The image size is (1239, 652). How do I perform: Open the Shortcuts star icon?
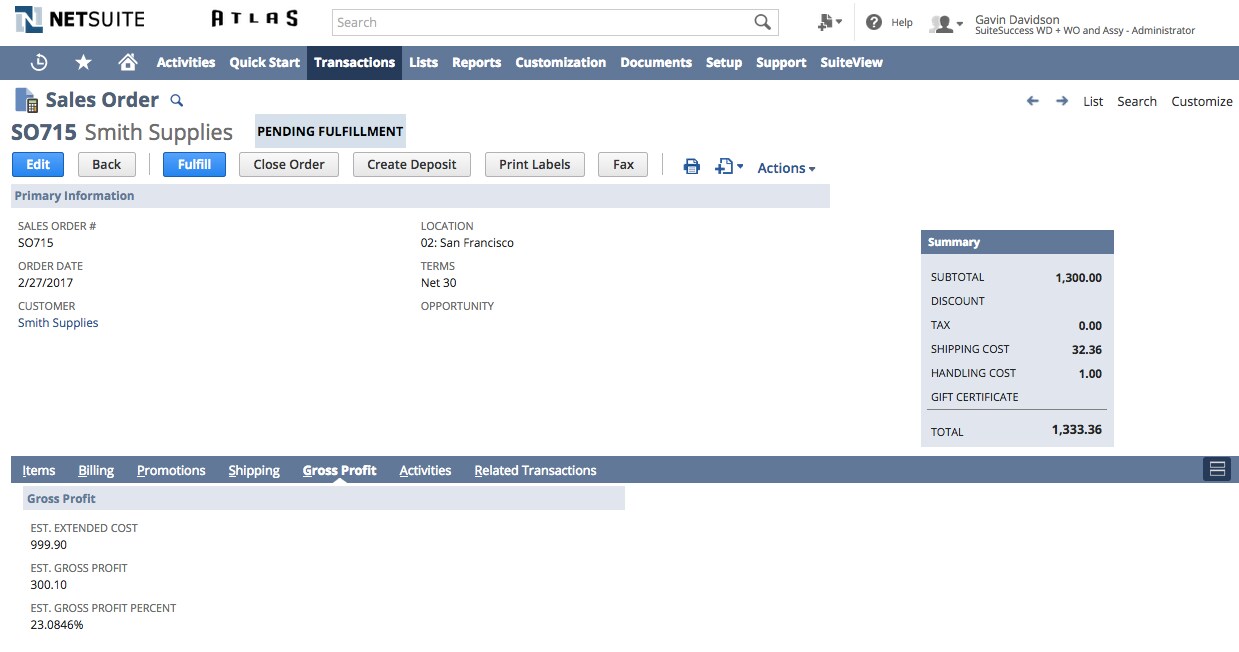[x=84, y=62]
